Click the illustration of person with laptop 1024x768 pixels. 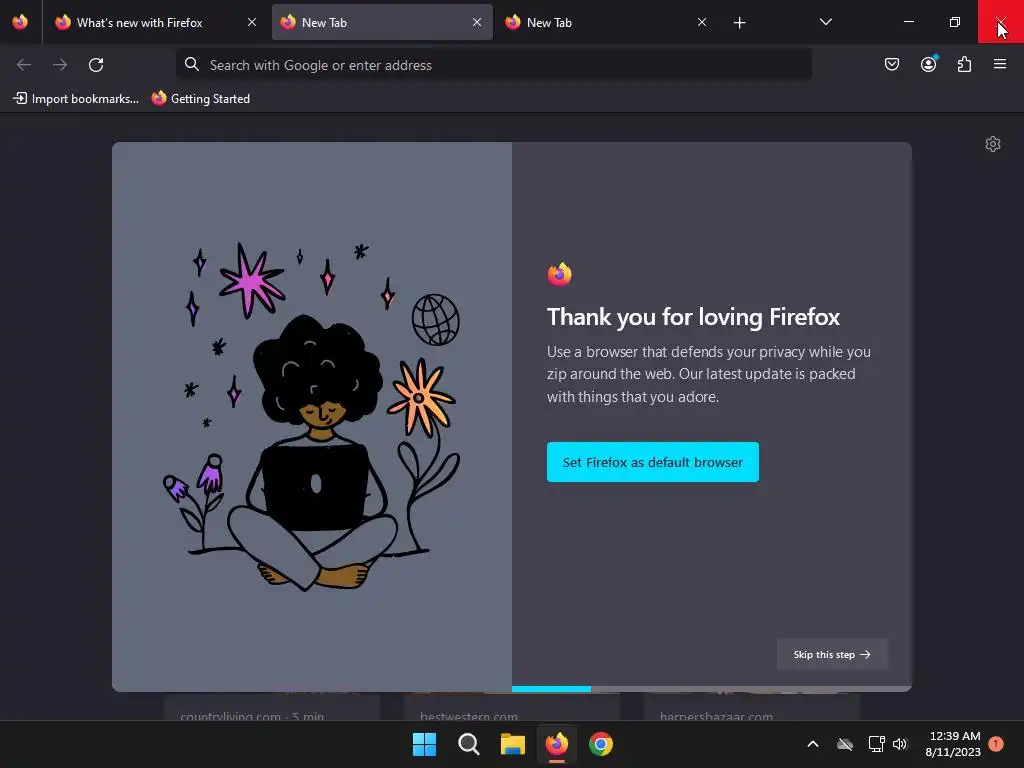click(x=312, y=417)
